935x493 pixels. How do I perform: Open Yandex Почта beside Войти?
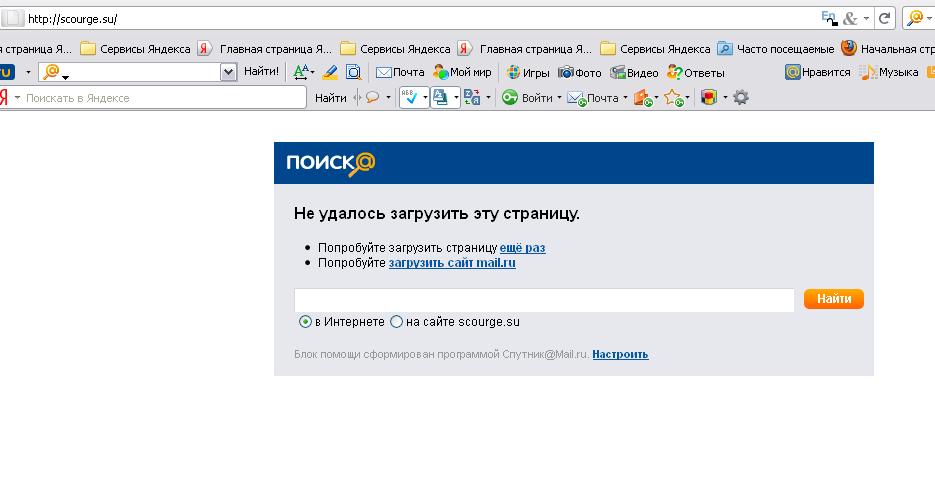tap(593, 98)
